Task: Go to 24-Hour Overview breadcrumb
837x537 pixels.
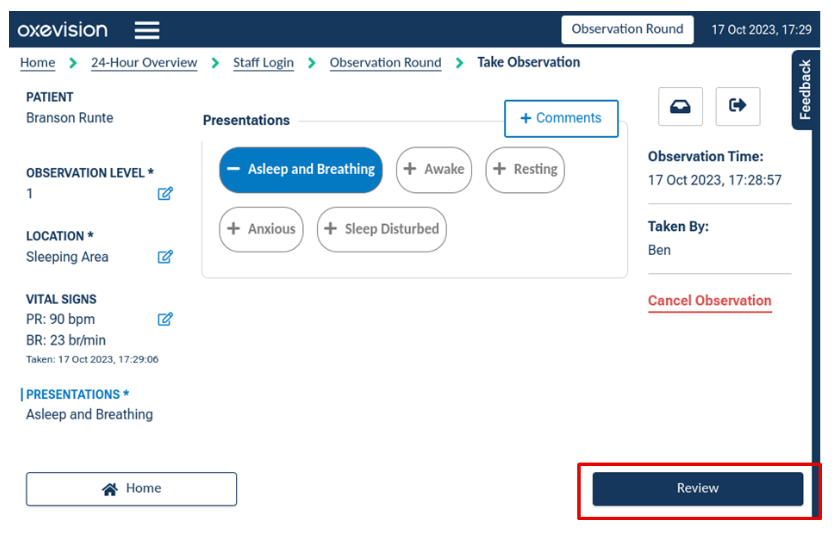Action: pos(144,62)
